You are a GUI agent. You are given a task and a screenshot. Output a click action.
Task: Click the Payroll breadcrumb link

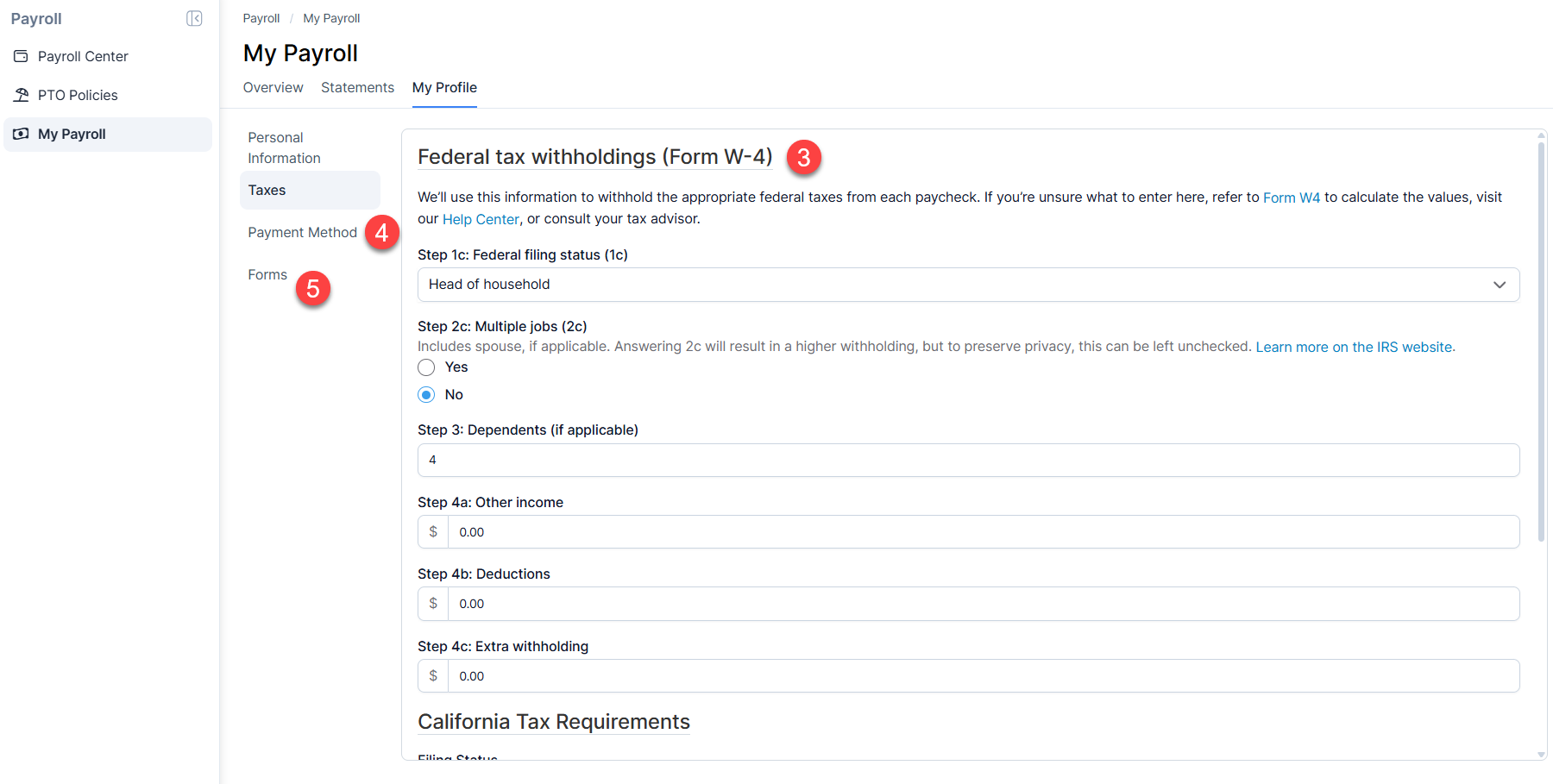pos(261,17)
